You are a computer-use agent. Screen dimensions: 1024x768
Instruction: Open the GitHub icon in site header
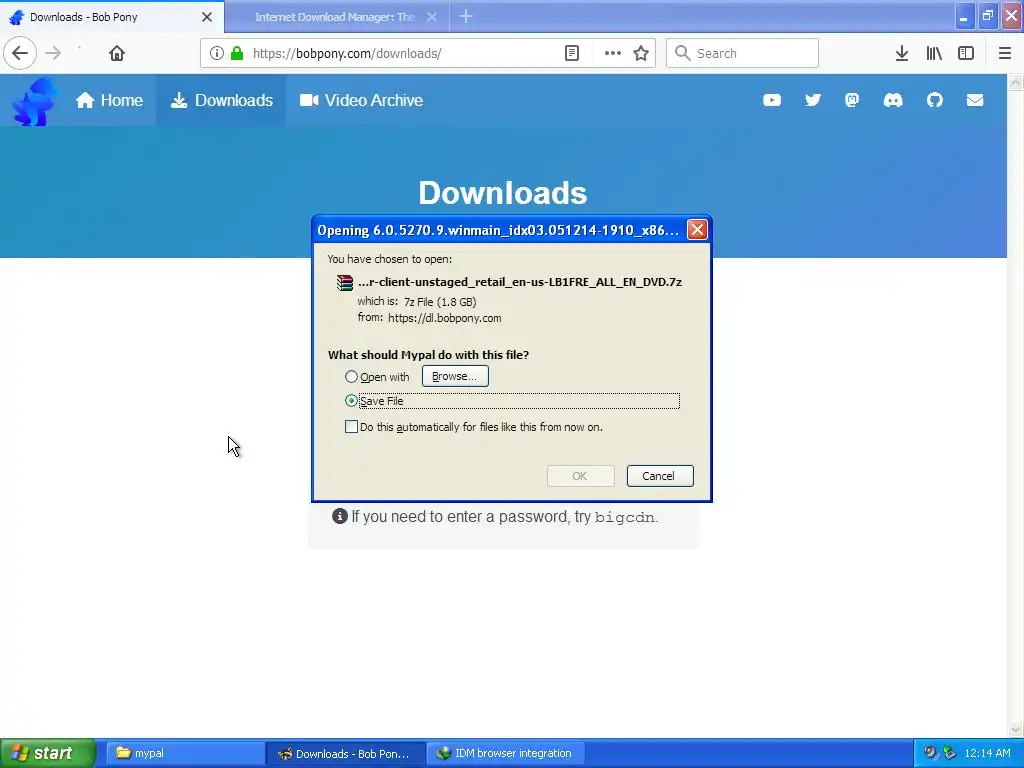pos(935,100)
